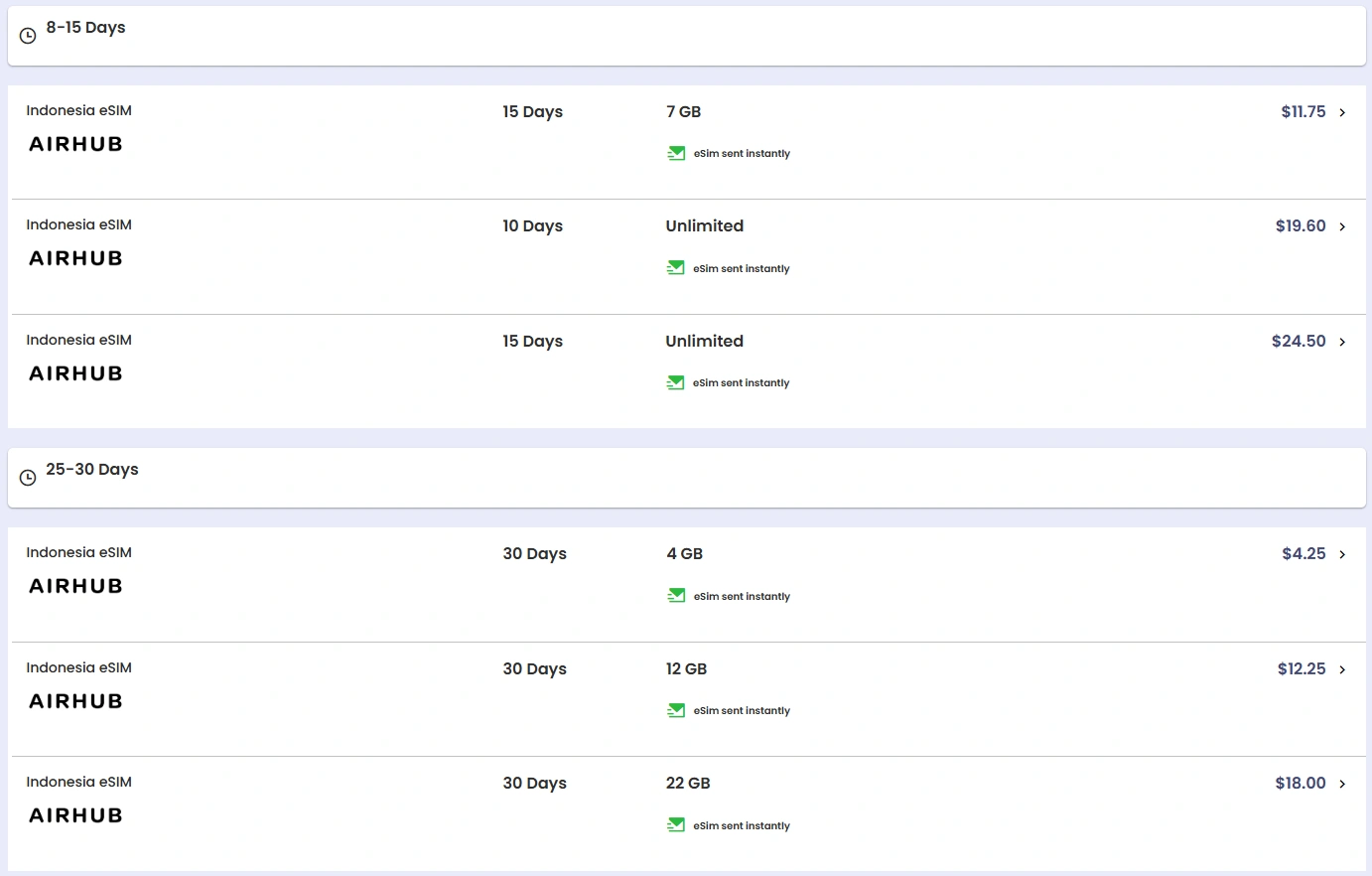This screenshot has height=876, width=1372.
Task: Click Indonesia eSIM title of 4 GB plan
Action: tap(78, 553)
